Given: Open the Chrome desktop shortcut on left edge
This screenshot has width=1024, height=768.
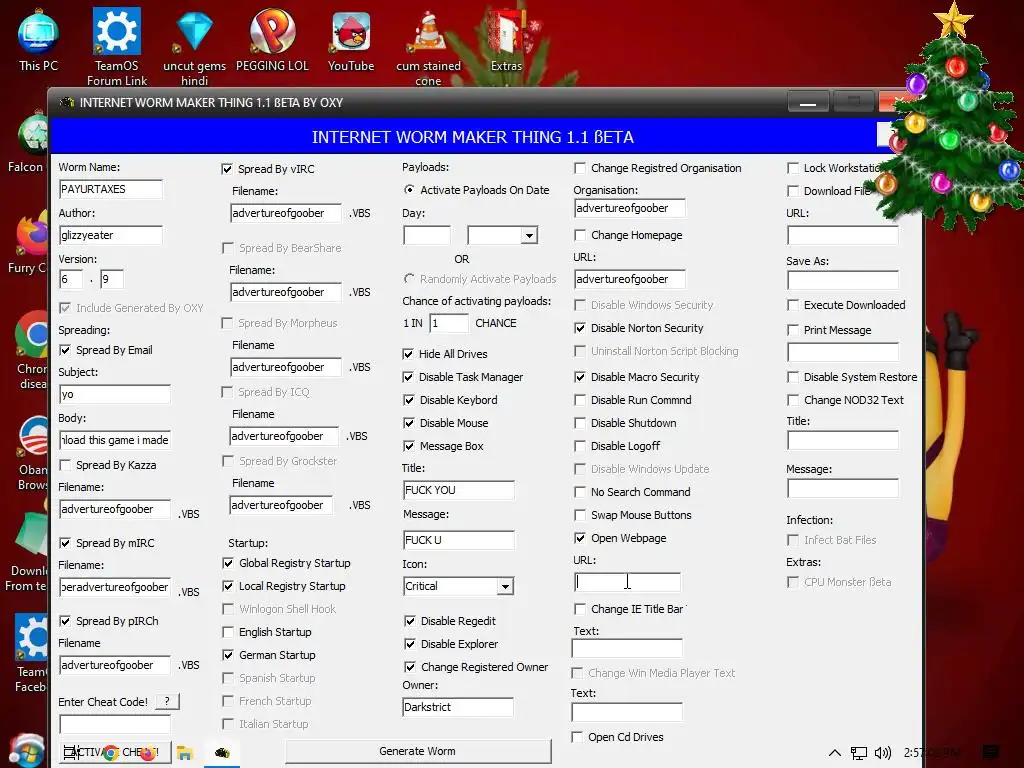Looking at the screenshot, I should pyautogui.click(x=31, y=349).
